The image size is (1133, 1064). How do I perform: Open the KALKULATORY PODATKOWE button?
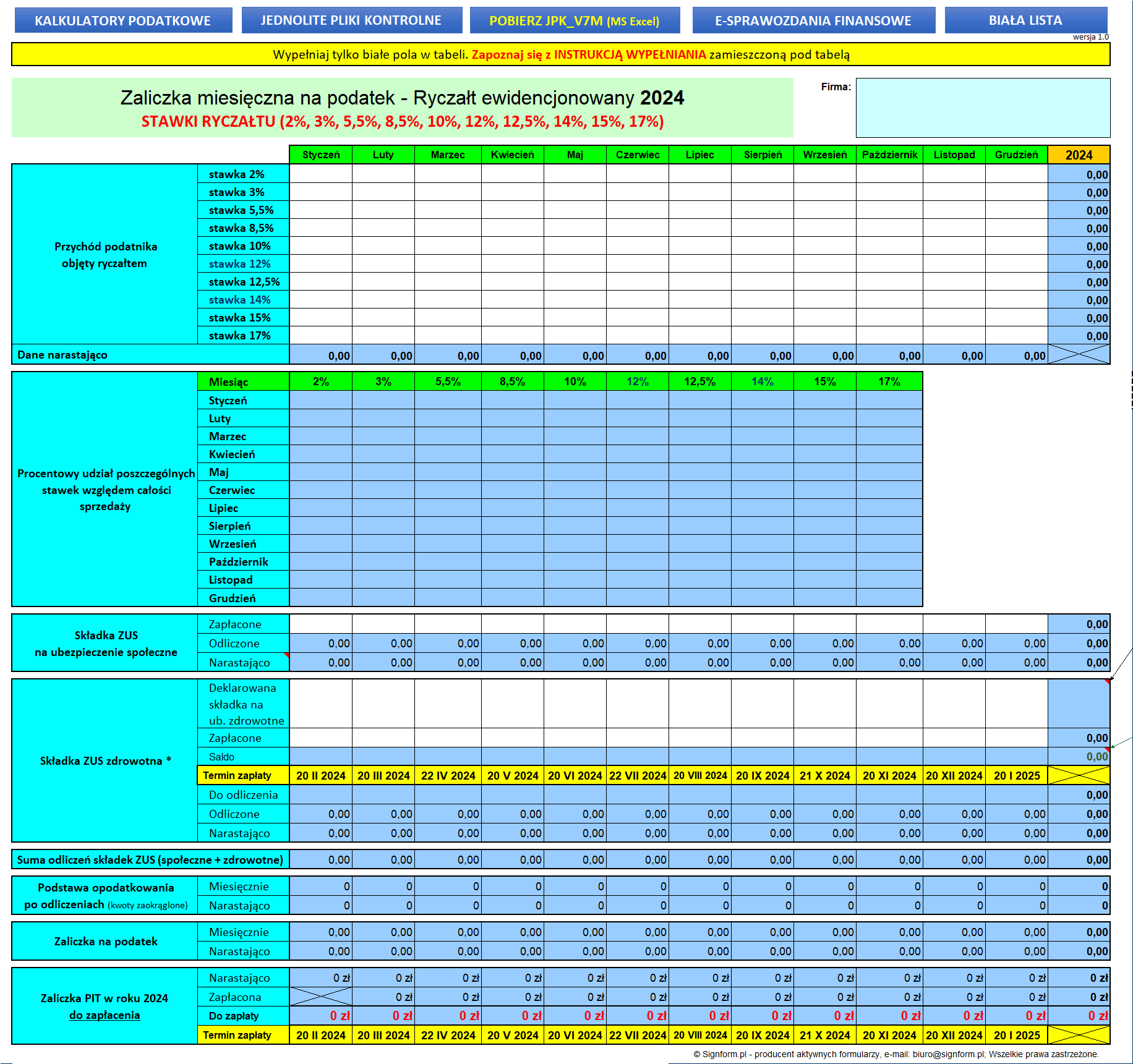point(122,20)
